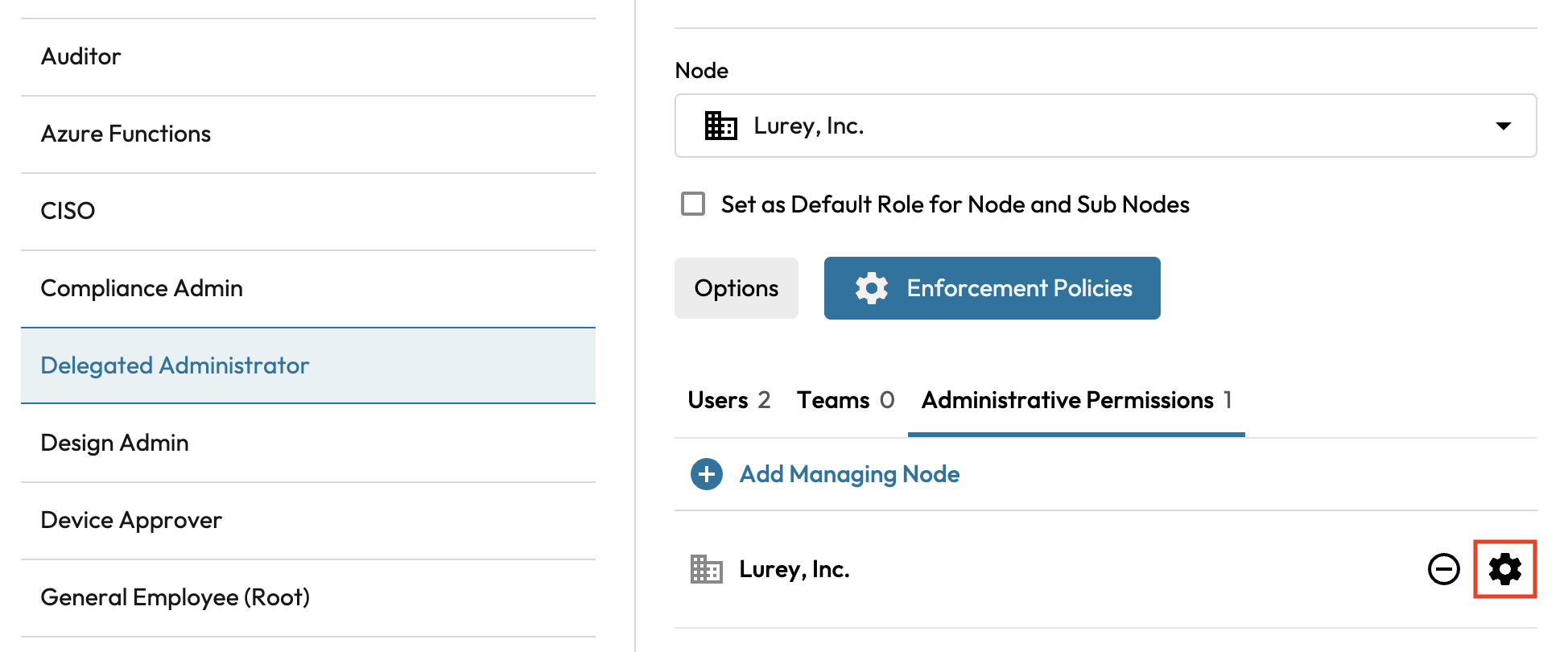Click the building icon beside managed Lurey, Inc.

click(x=706, y=569)
